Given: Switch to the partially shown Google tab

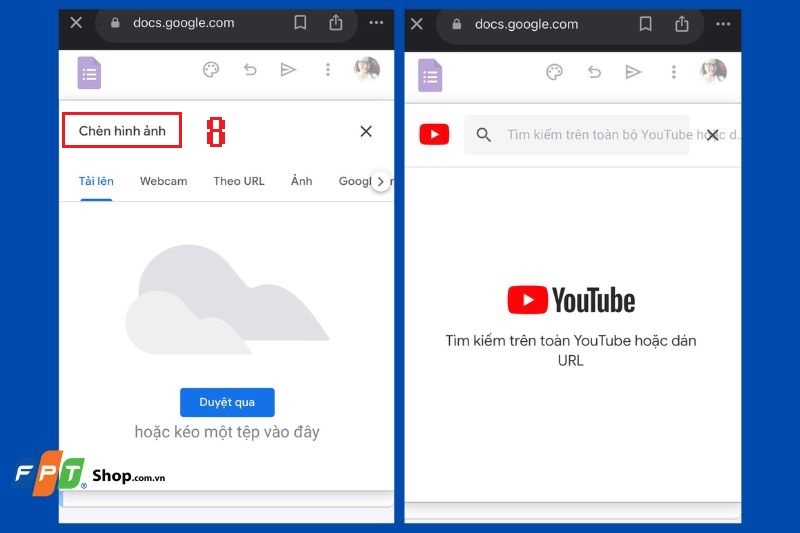Looking at the screenshot, I should 354,181.
